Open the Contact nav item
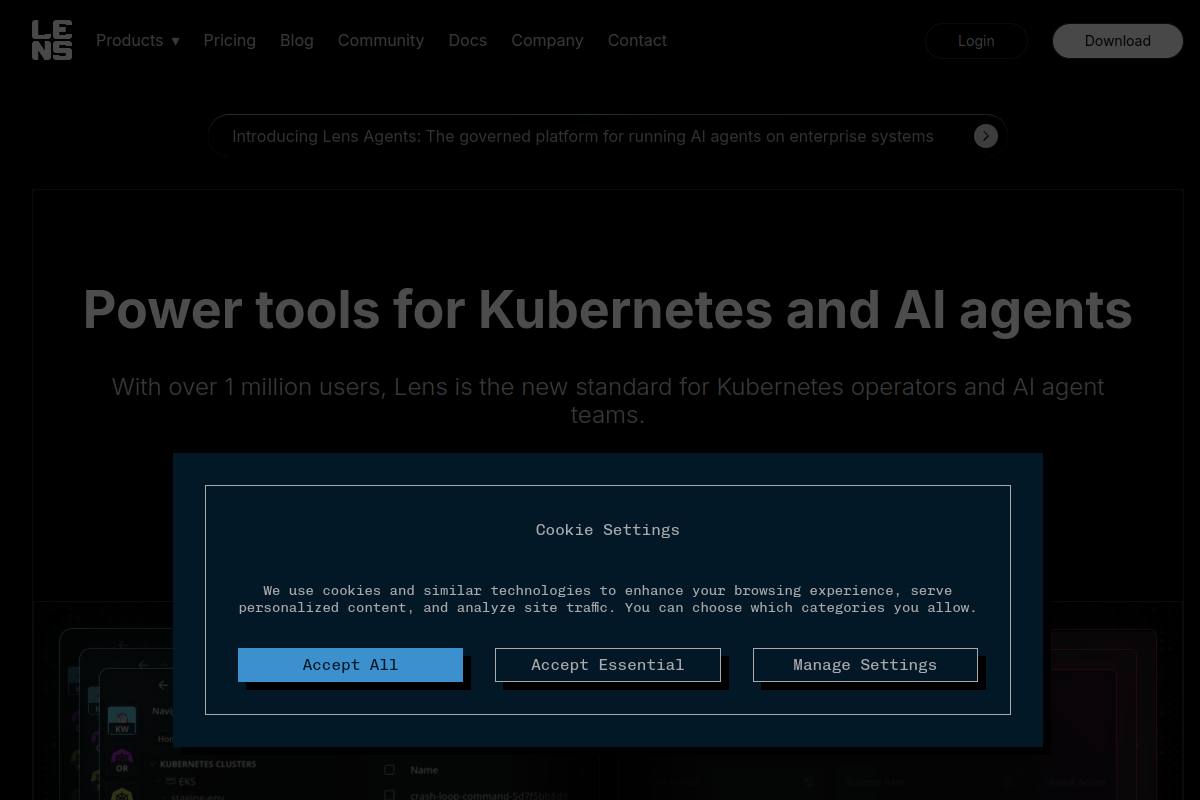 (637, 40)
